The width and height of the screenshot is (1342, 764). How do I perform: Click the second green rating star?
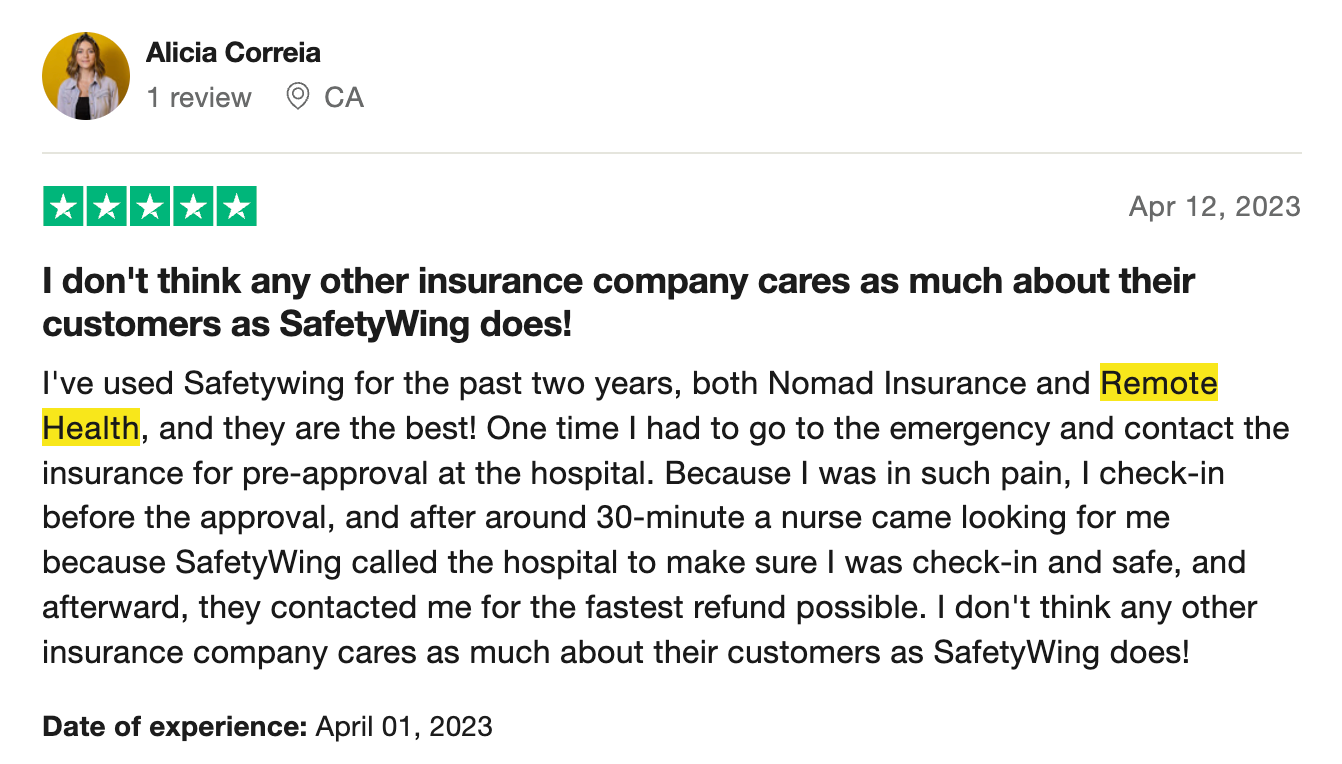[x=107, y=207]
